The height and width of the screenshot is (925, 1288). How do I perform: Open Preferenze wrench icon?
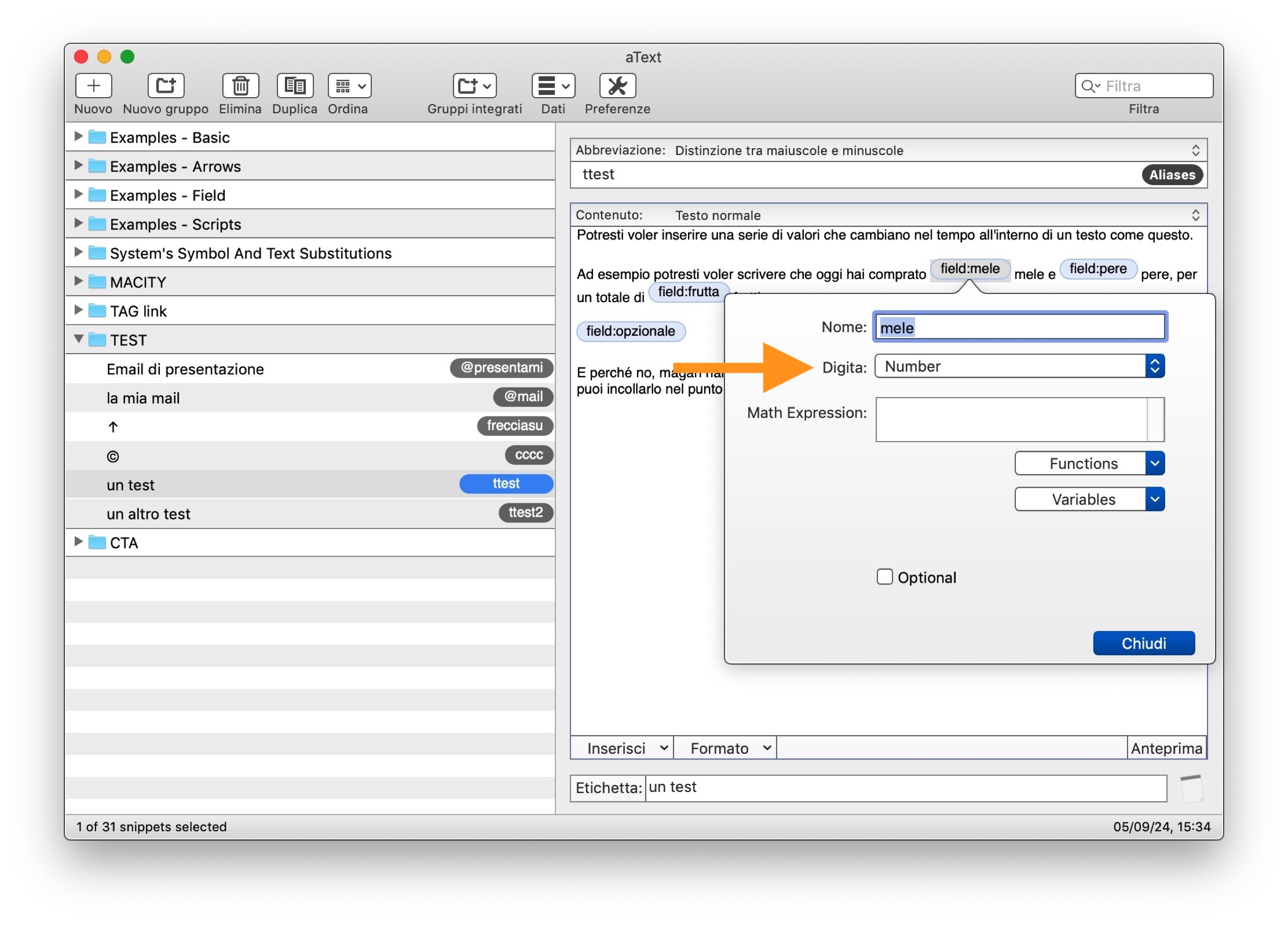coord(617,86)
